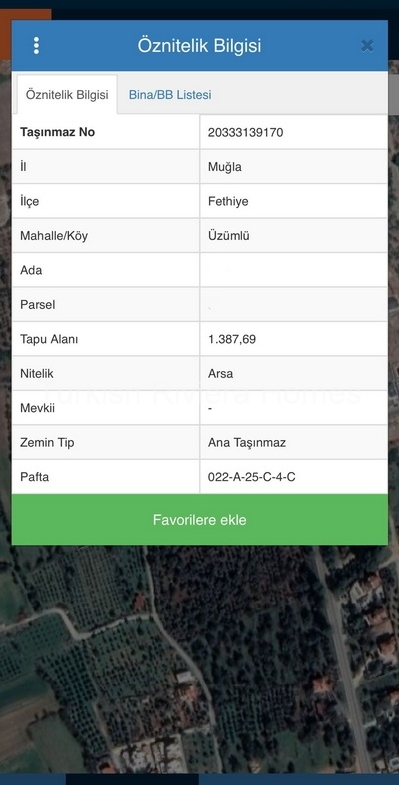Close the Öznitelik Bilgisi dialog
Screen dimensions: 399x785
[367, 46]
